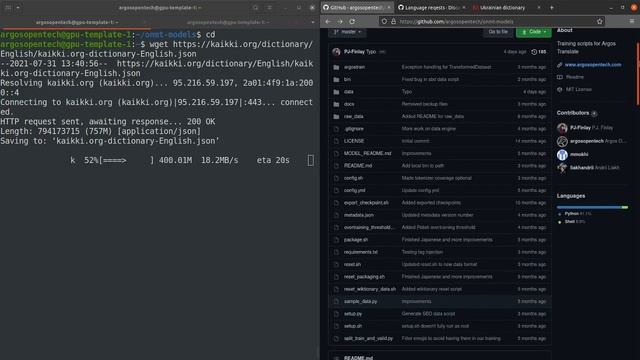Open the .gitignore file
Screen dimensions: 640x360
(x=353, y=129)
